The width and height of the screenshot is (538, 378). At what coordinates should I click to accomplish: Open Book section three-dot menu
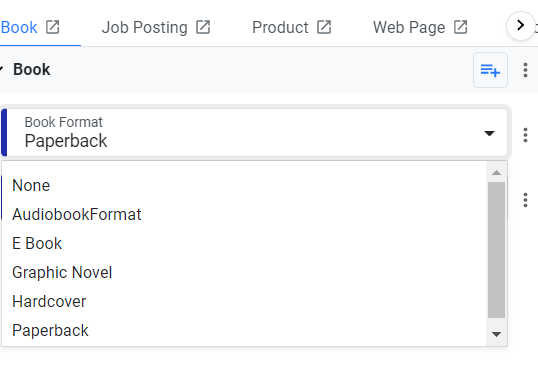click(525, 70)
